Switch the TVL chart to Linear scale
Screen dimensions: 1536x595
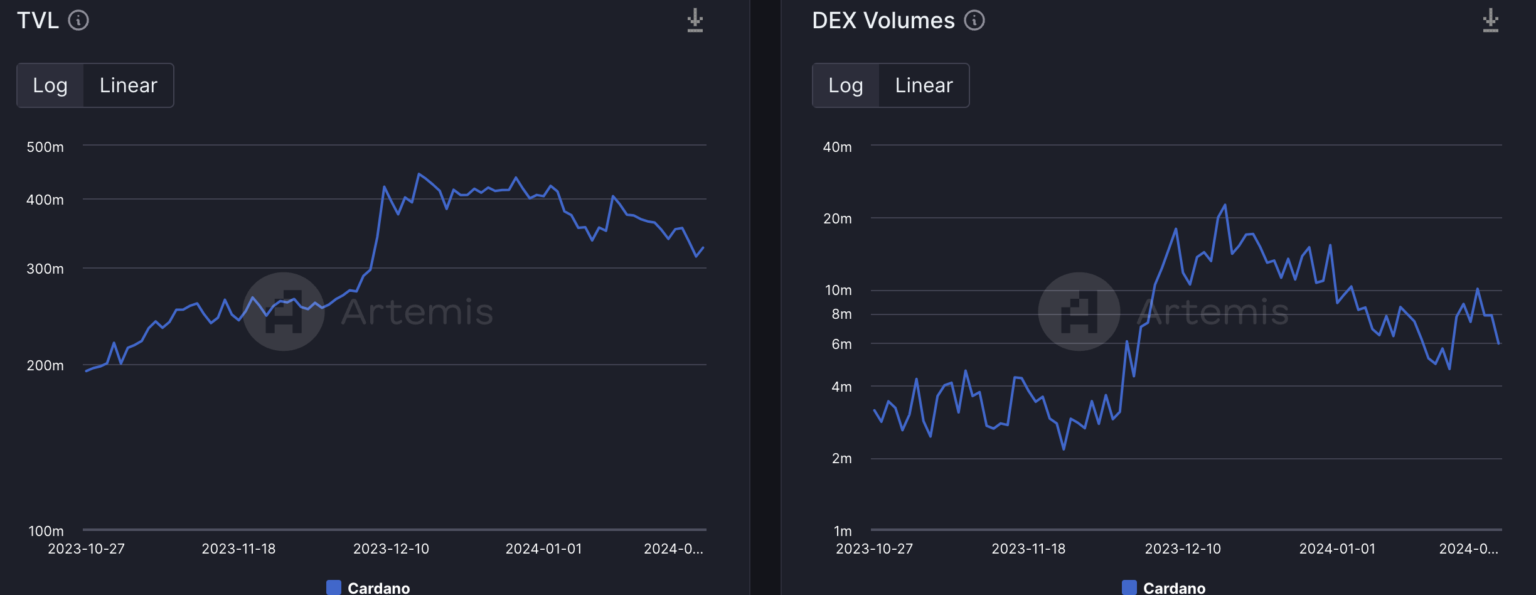pyautogui.click(x=128, y=85)
